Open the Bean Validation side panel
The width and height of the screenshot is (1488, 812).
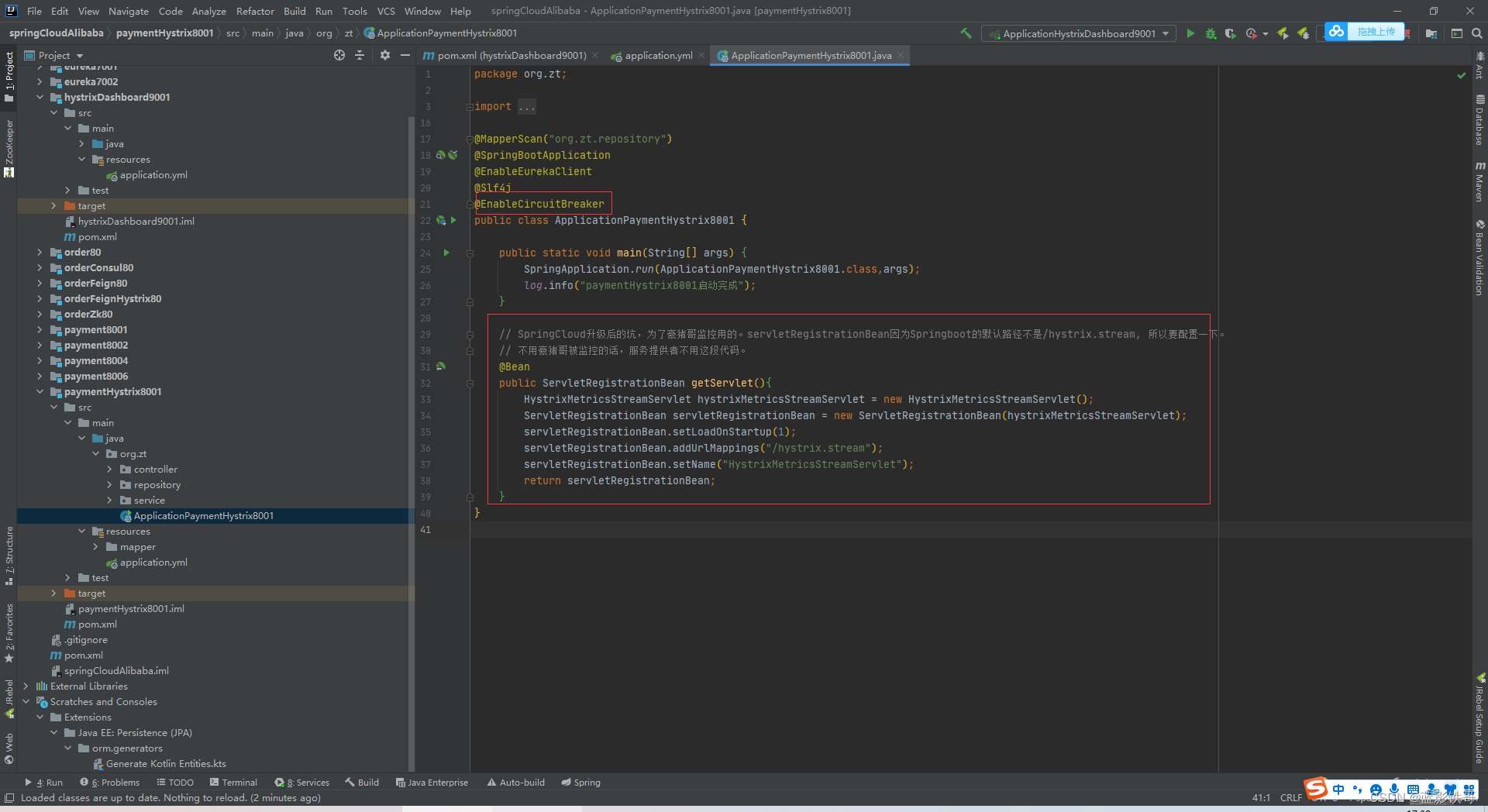(1479, 257)
